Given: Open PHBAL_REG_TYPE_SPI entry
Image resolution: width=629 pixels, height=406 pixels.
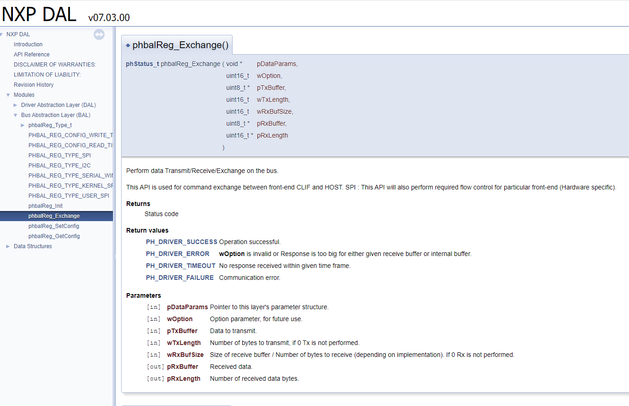Looking at the screenshot, I should (60, 155).
